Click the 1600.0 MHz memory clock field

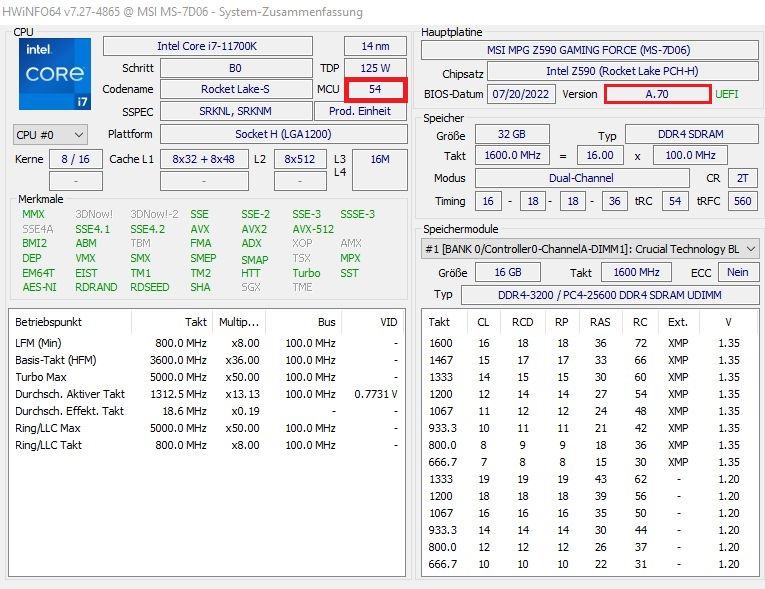(x=512, y=155)
